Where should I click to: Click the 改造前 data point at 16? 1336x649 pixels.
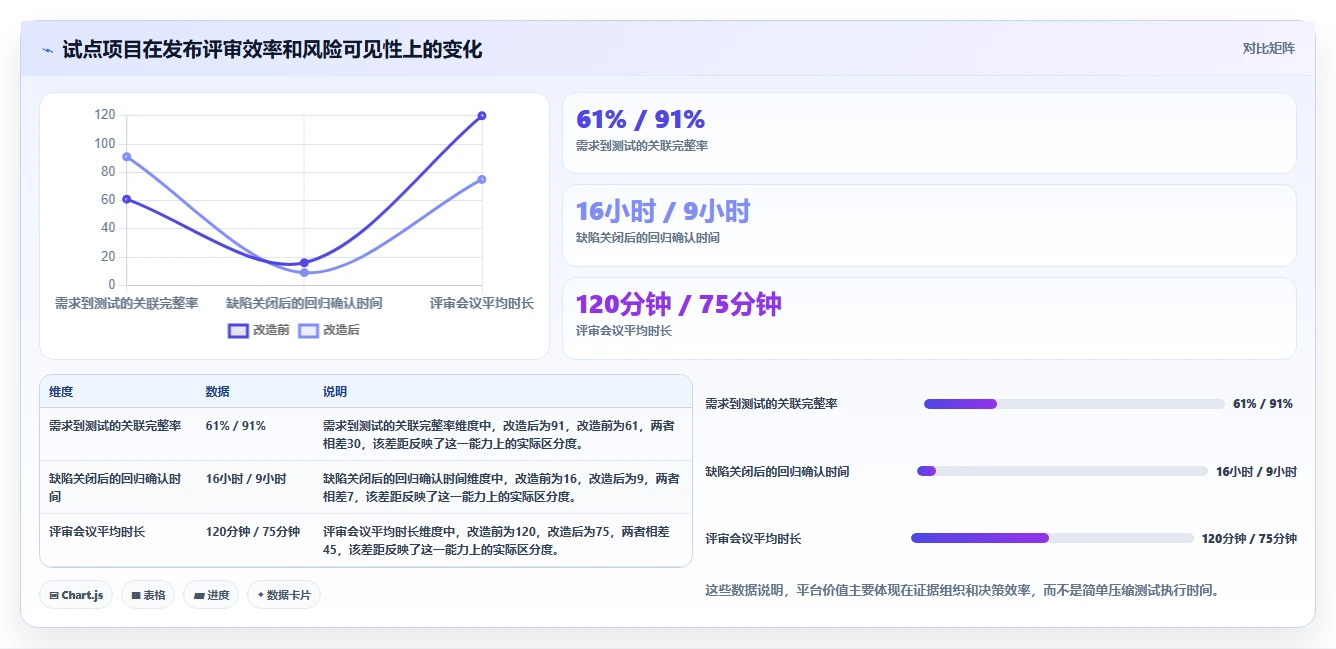[x=304, y=263]
